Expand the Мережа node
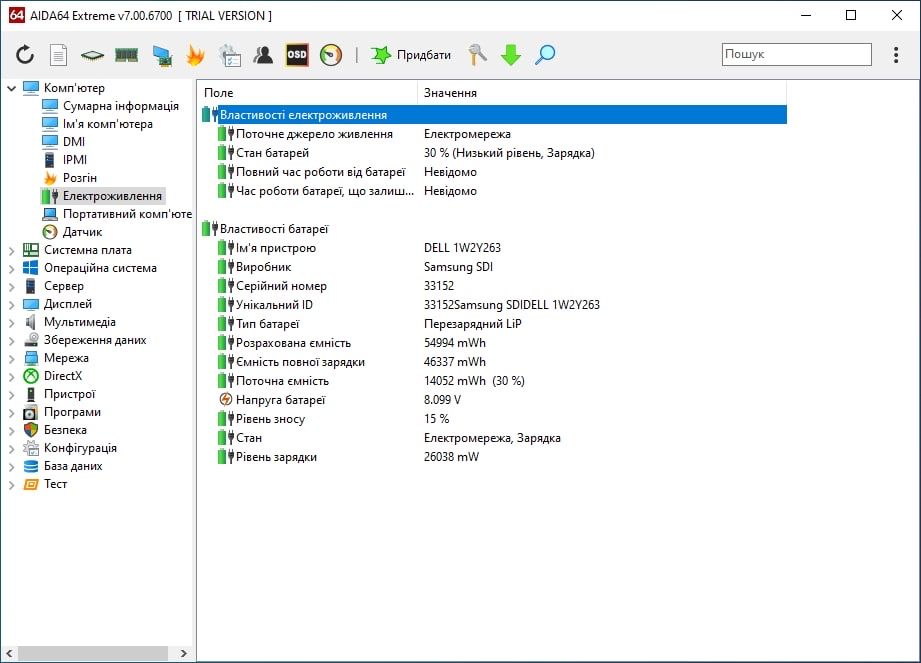The height and width of the screenshot is (663, 921). 11,359
